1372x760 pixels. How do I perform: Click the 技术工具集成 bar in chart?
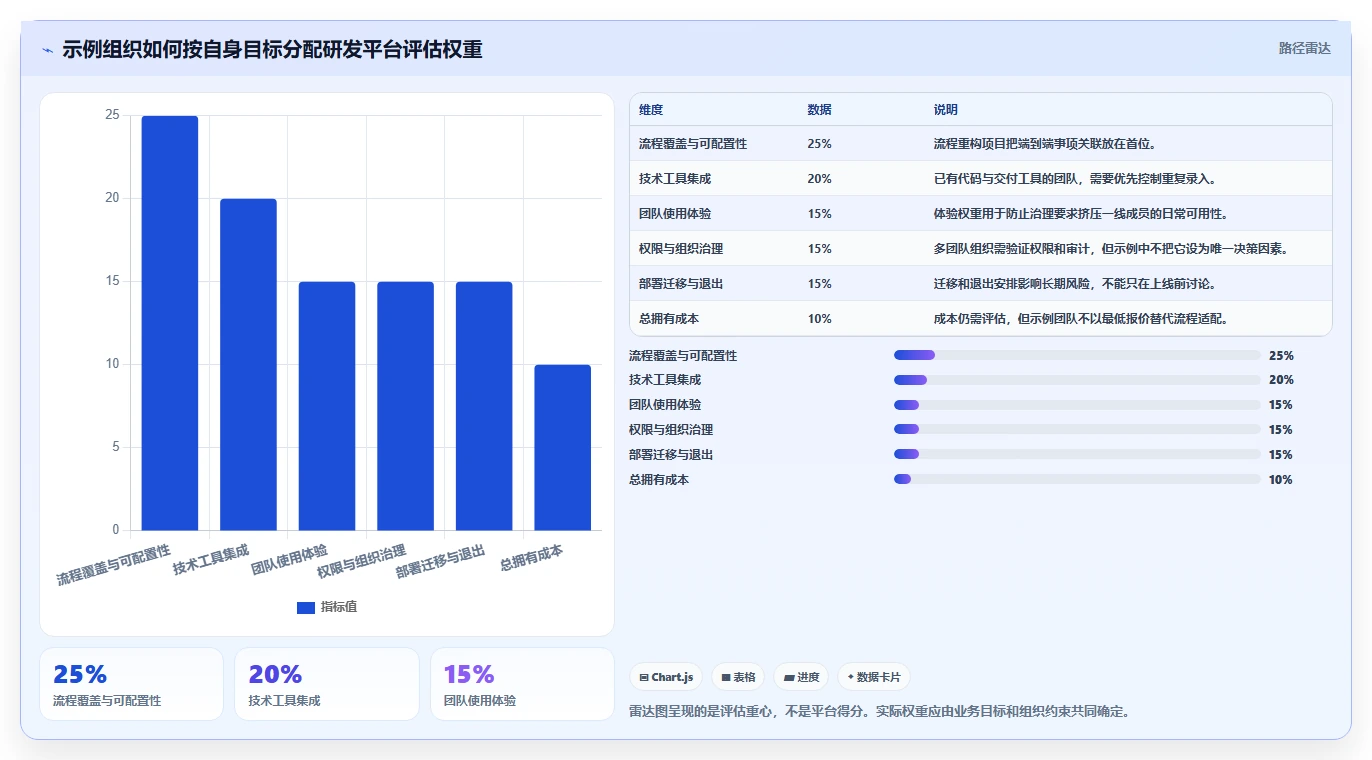tap(248, 364)
